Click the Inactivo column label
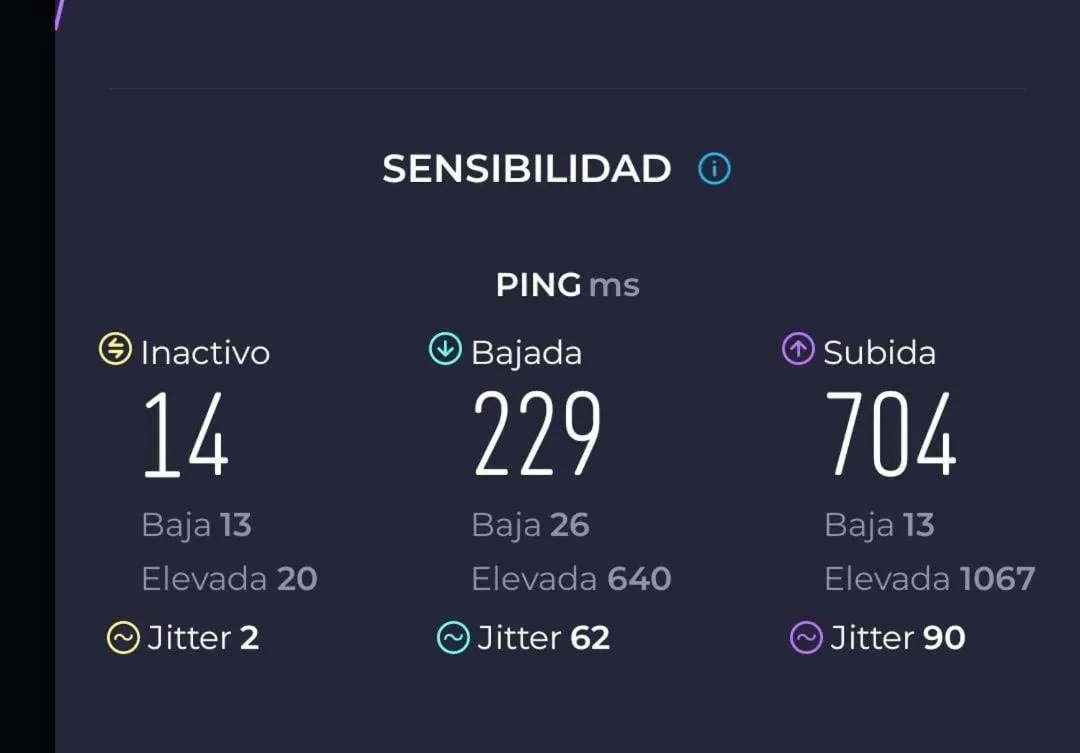 tap(205, 352)
